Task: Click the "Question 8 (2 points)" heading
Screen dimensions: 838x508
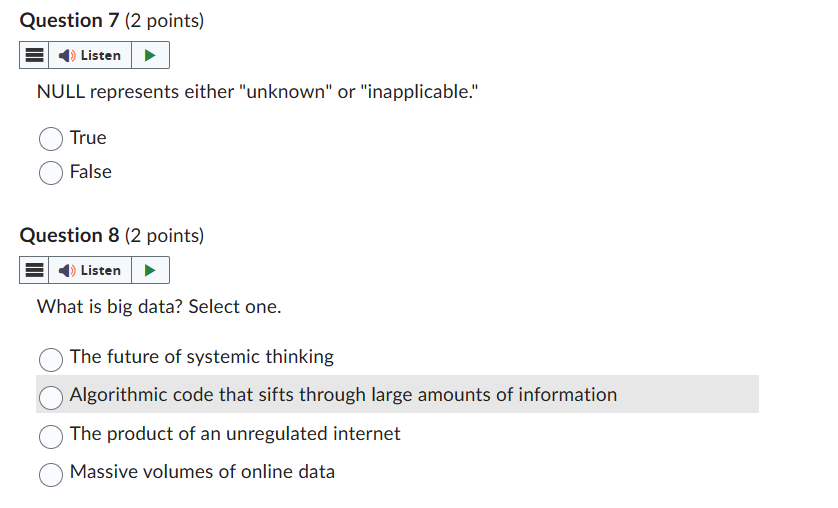Action: pyautogui.click(x=112, y=236)
